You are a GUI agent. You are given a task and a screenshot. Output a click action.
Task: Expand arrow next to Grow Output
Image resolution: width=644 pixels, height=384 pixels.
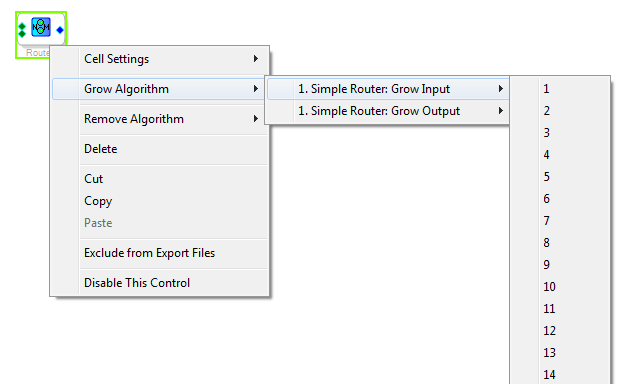point(500,111)
